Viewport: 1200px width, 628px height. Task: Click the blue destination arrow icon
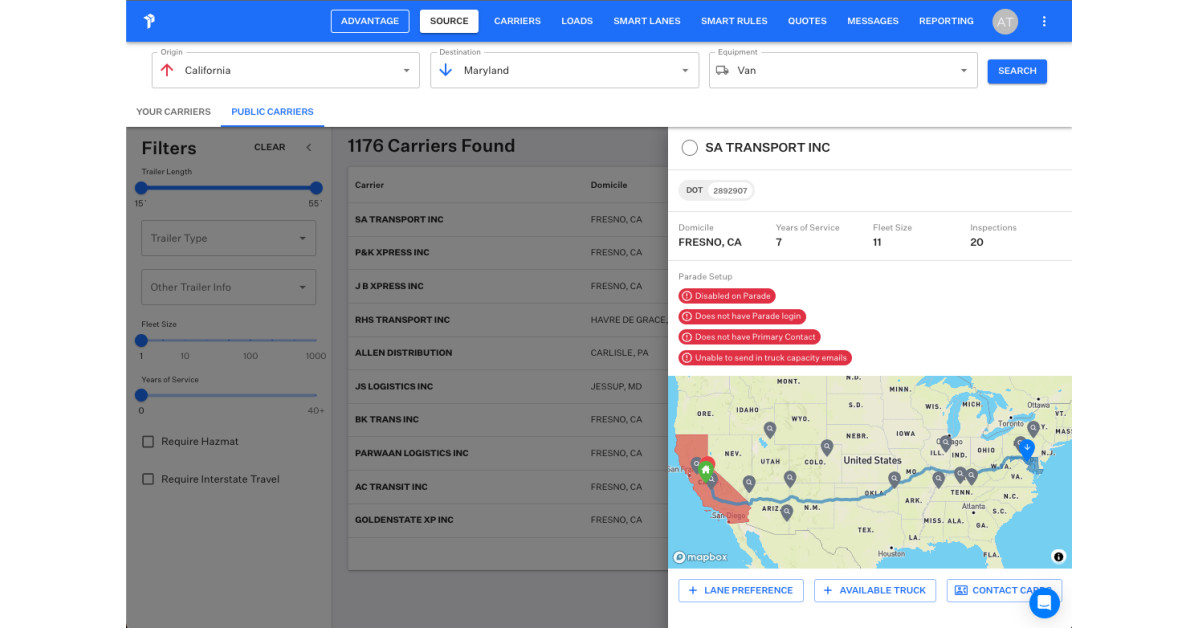point(446,70)
